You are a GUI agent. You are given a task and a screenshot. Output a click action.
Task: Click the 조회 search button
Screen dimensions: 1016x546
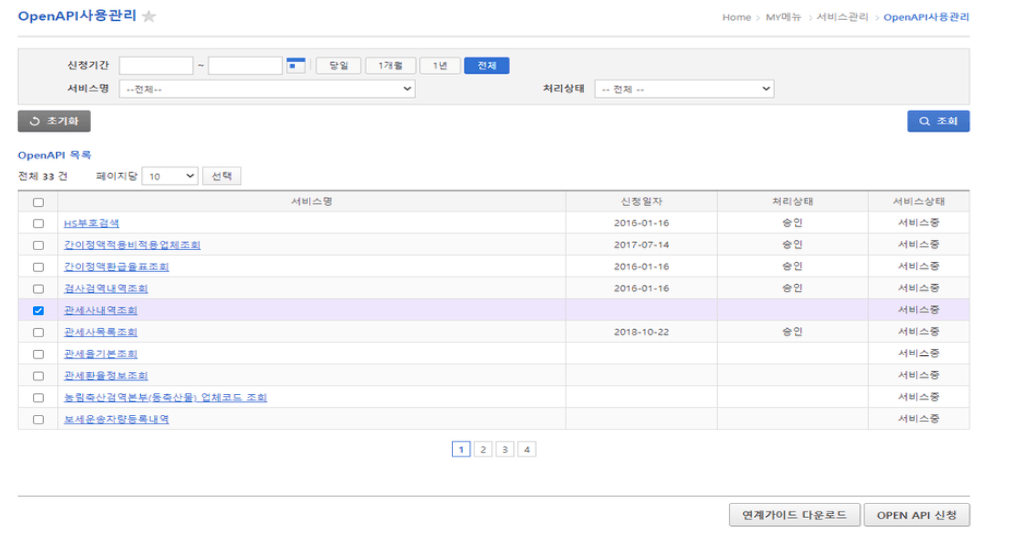(937, 122)
